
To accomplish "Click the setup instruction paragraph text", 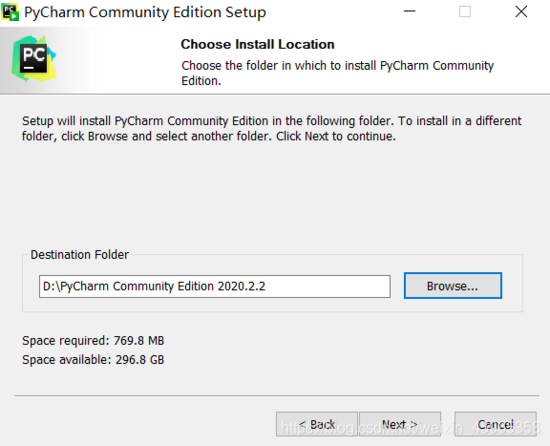I will [271, 128].
